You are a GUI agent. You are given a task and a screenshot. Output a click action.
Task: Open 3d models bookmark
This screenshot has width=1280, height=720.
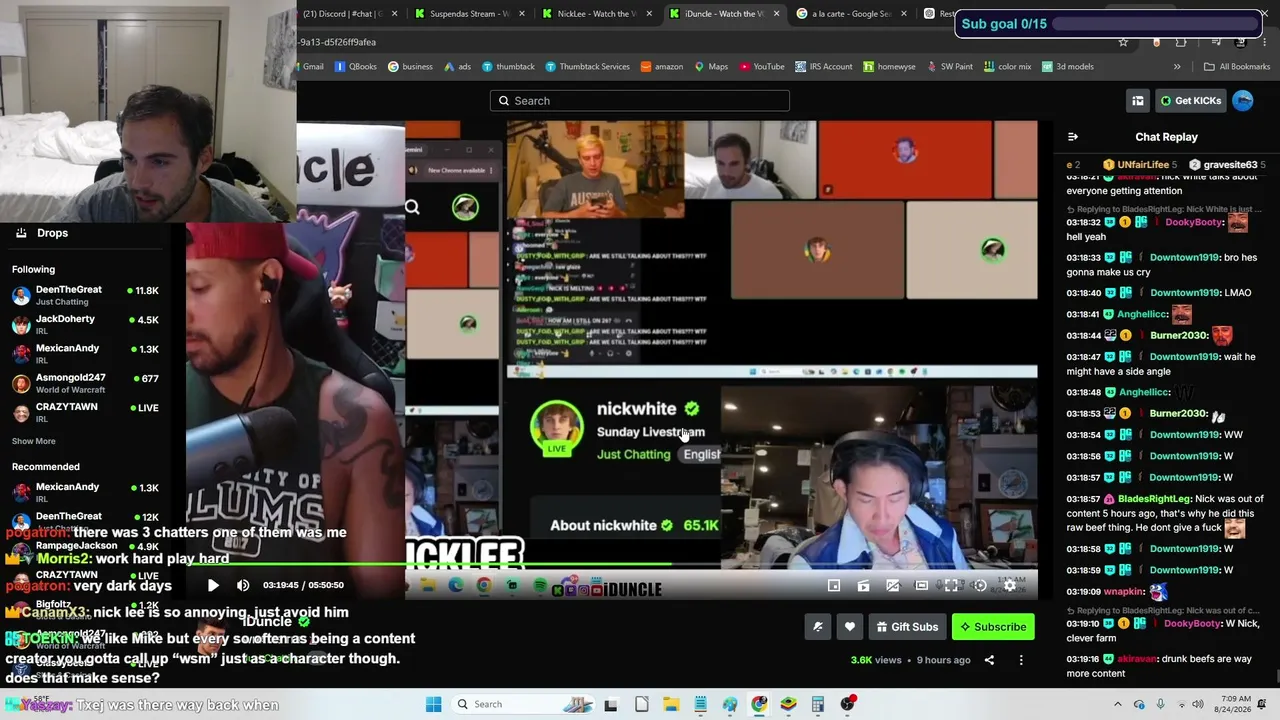point(1068,67)
